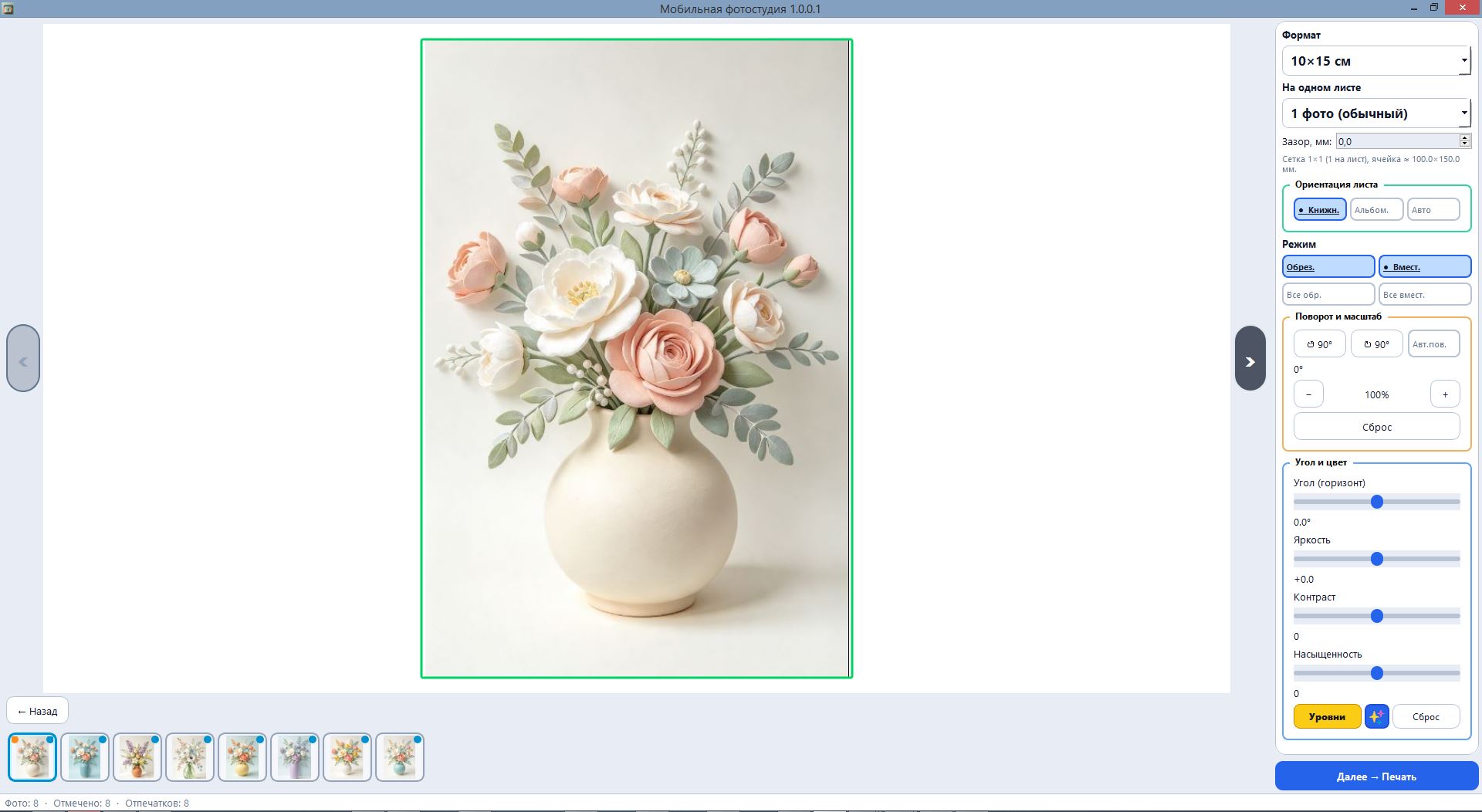Image resolution: width=1482 pixels, height=812 pixels.
Task: Click Сброс in the Поворот и масштаб group
Action: 1376,427
